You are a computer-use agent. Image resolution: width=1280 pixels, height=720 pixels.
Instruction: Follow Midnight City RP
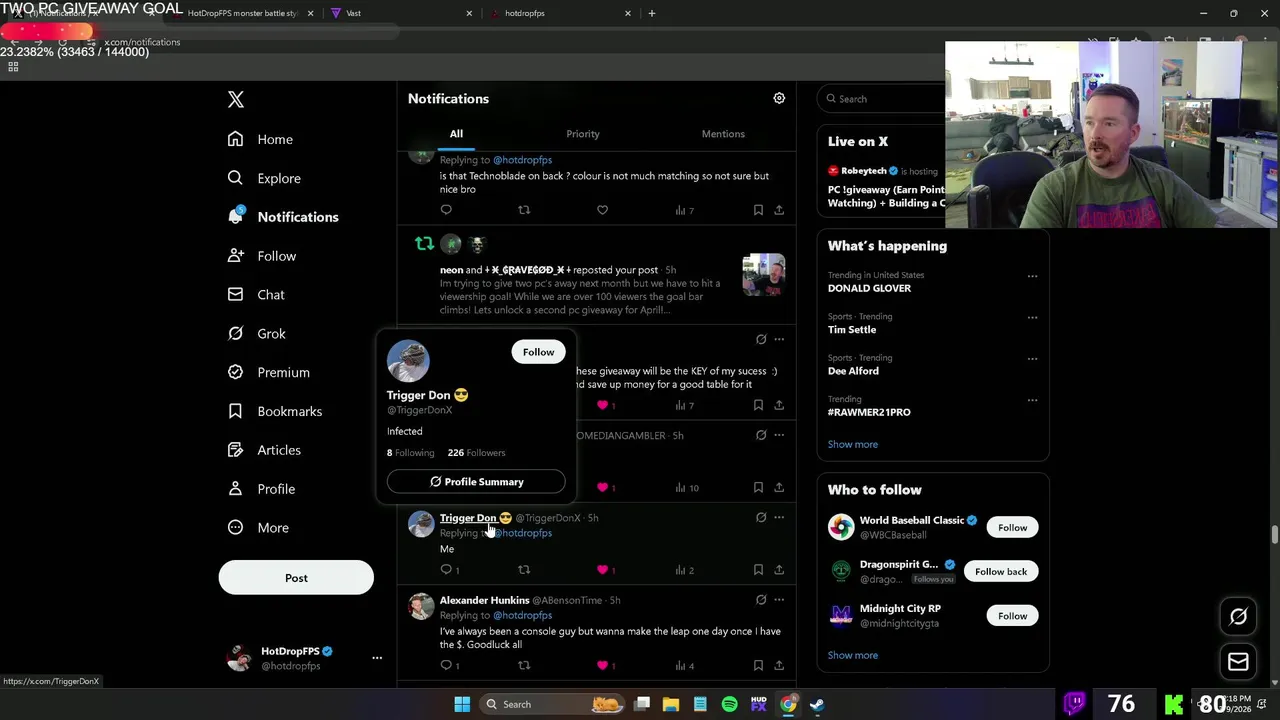1012,616
